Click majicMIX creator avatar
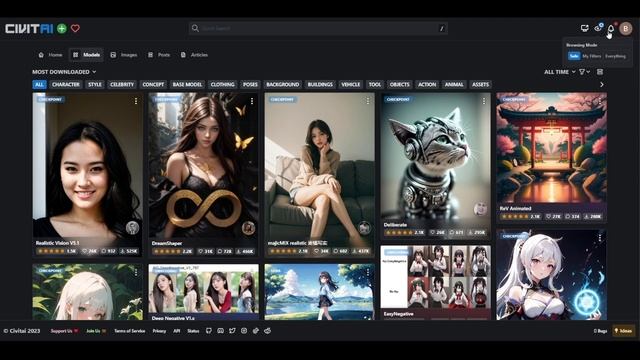The height and width of the screenshot is (360, 640). pos(364,228)
